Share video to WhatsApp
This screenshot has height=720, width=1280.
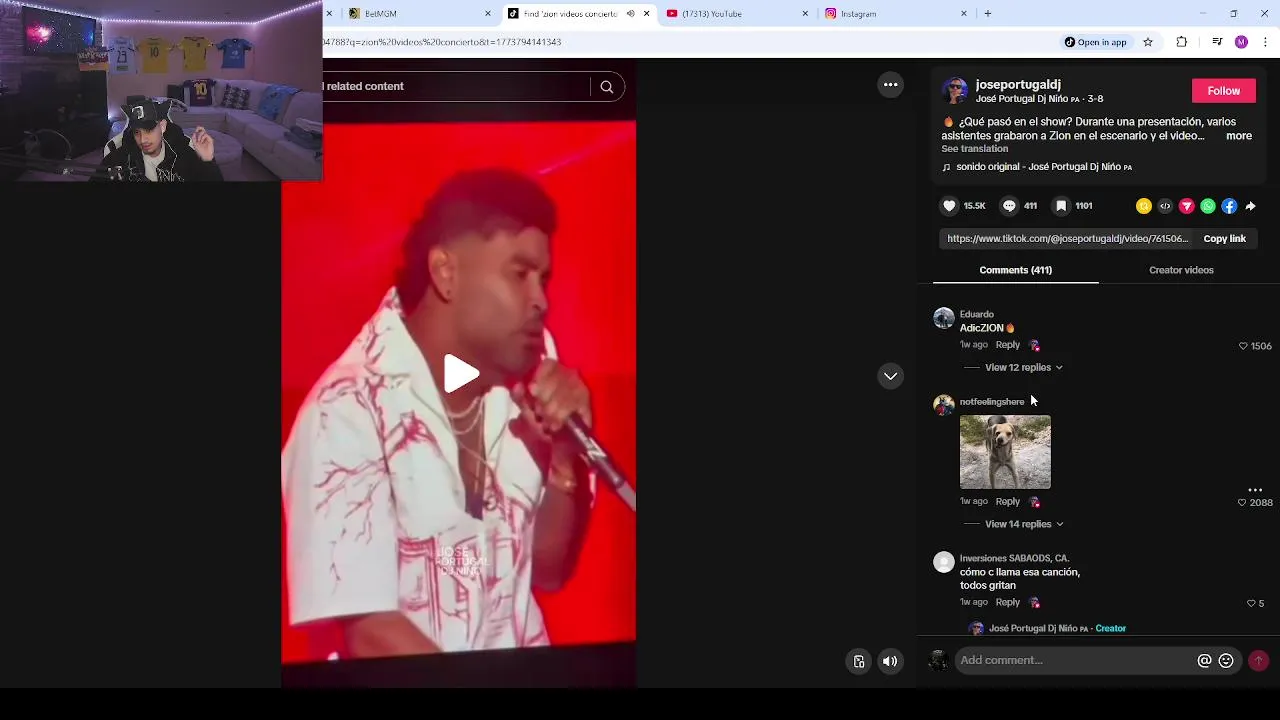(1208, 206)
